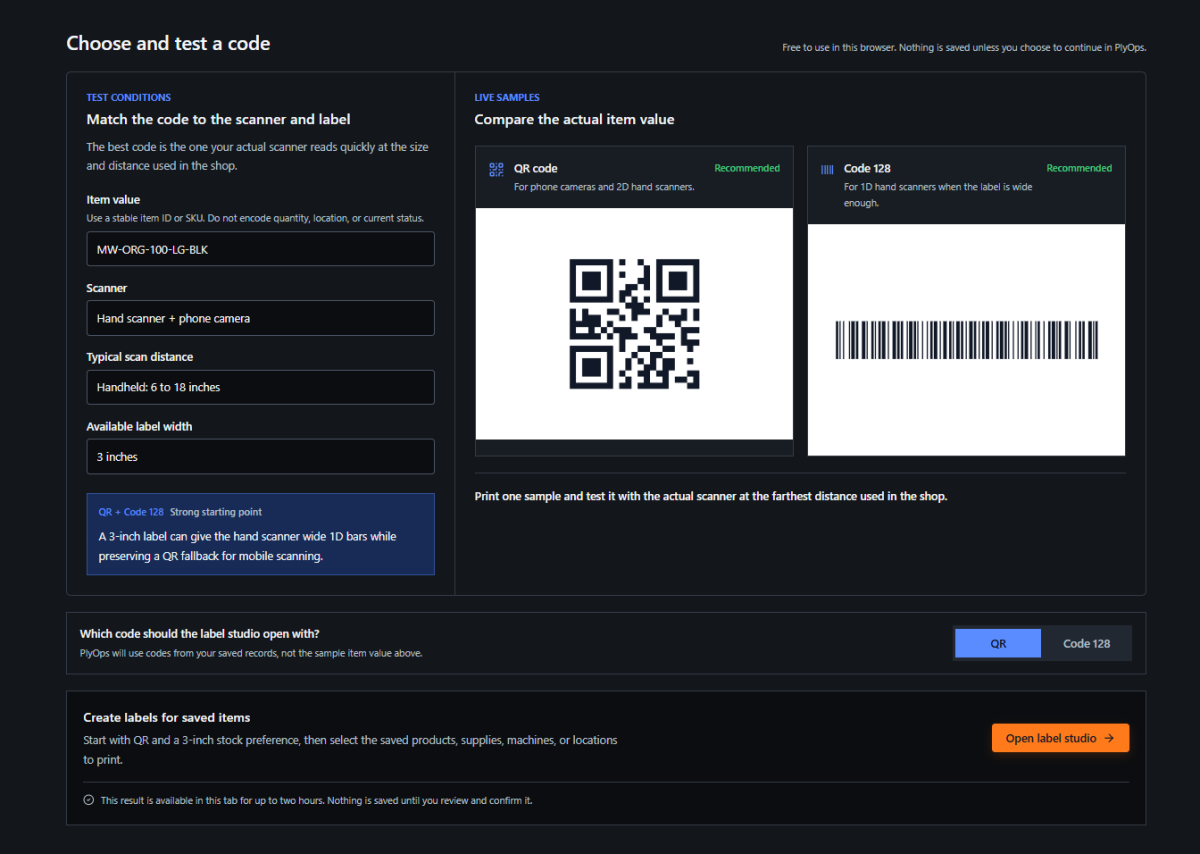Click the 'Scanner' field label

(x=107, y=288)
